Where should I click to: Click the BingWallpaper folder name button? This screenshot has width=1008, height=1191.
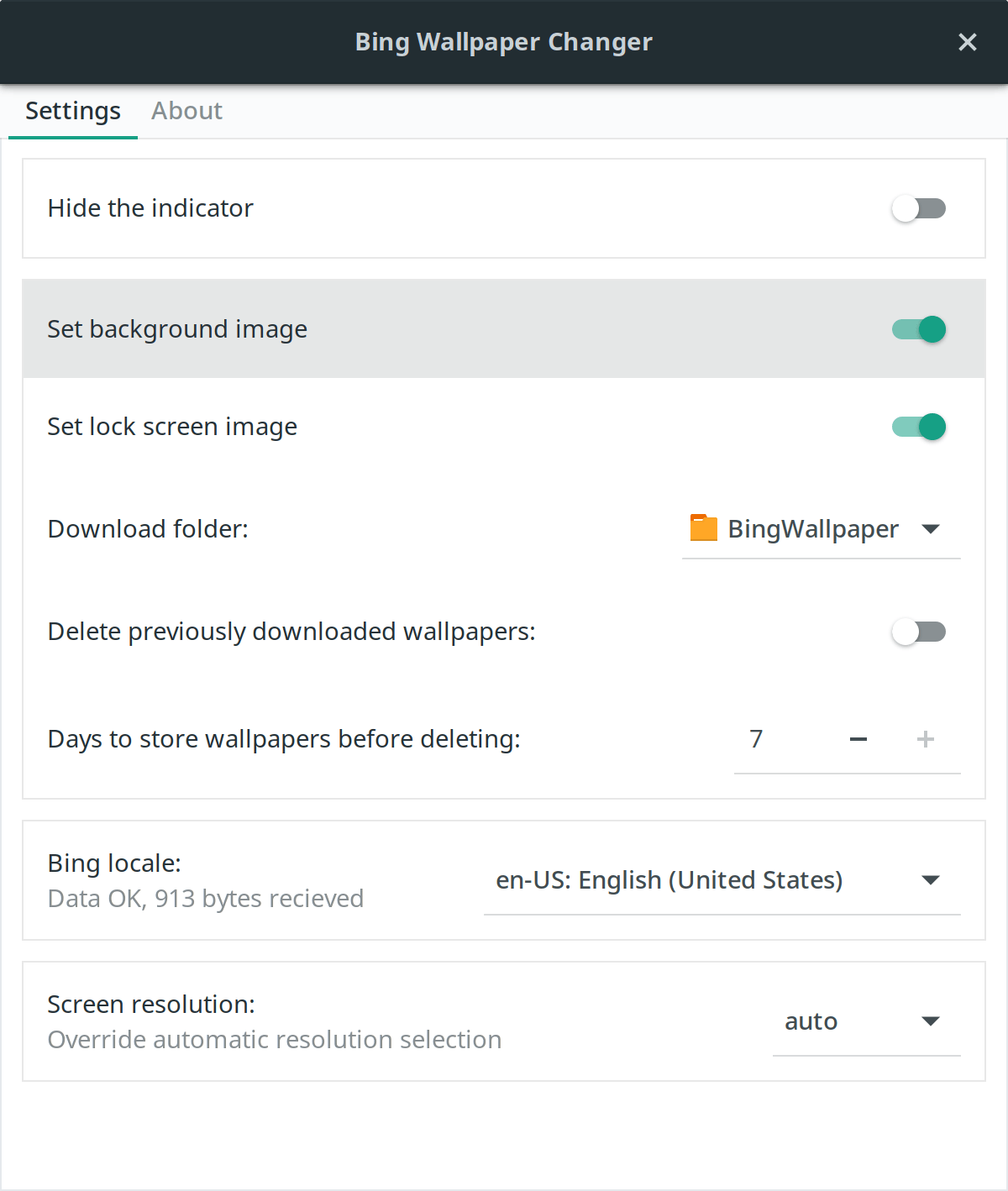point(812,529)
